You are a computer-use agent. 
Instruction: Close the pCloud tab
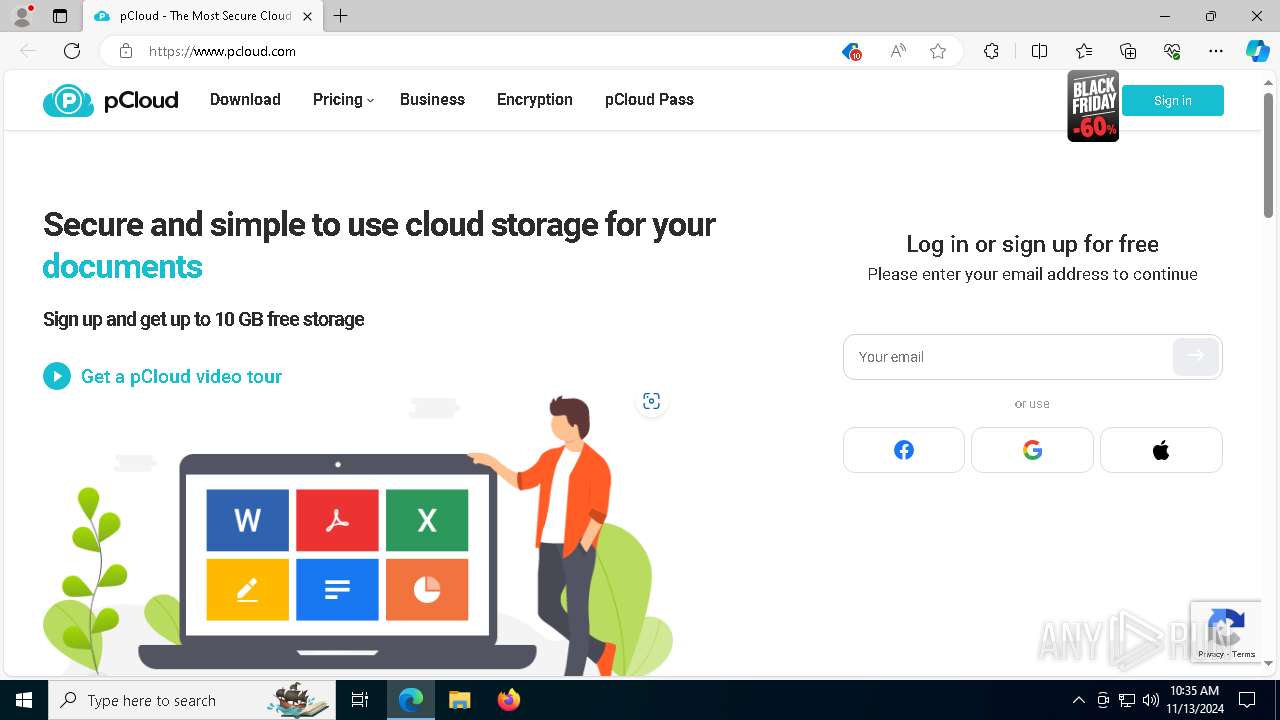(x=307, y=16)
